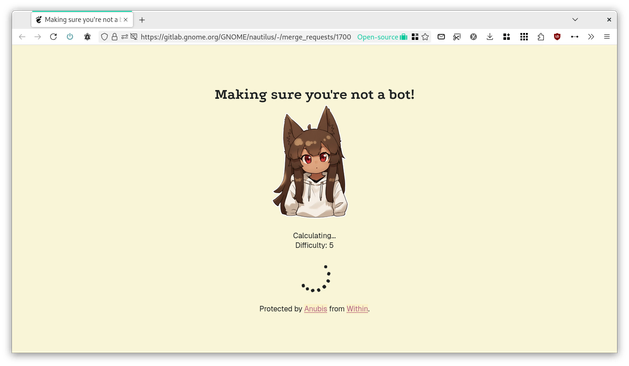Reload the current page

pos(53,37)
